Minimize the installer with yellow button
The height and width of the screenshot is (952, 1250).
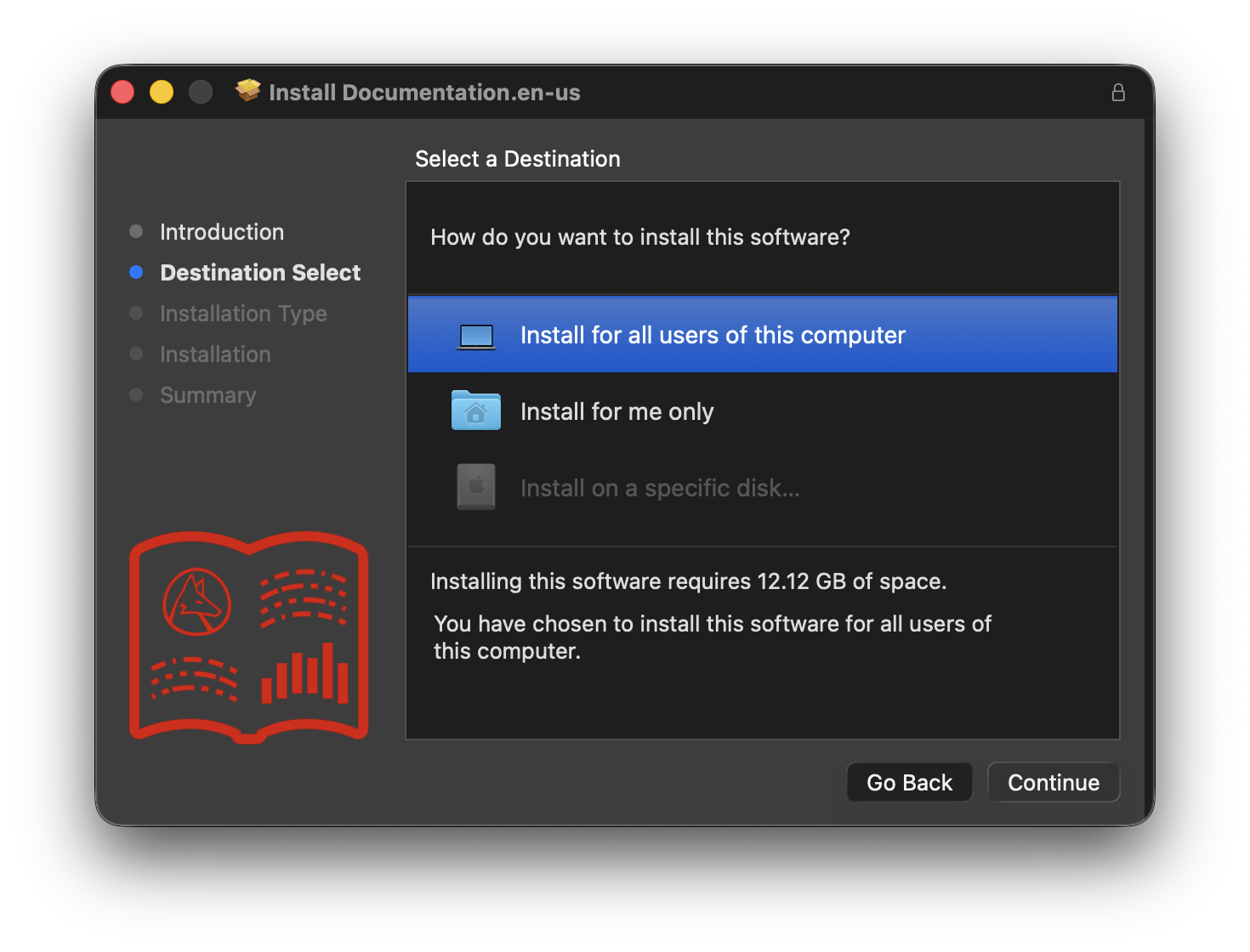click(x=162, y=92)
